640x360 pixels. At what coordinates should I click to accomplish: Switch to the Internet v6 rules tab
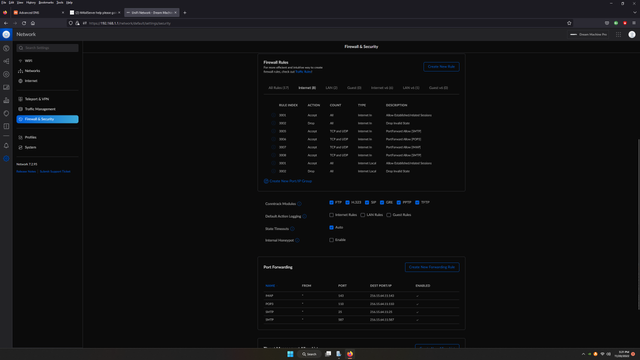point(382,88)
